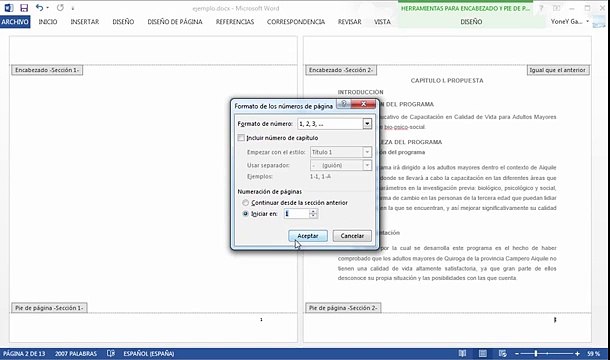Open Customize Quick Access Toolbar dropdown
Image resolution: width=610 pixels, height=360 pixels.
tap(73, 8)
